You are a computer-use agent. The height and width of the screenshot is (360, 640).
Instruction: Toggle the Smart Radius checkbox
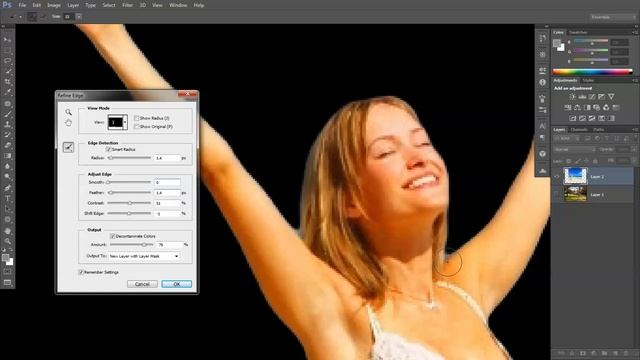point(109,149)
